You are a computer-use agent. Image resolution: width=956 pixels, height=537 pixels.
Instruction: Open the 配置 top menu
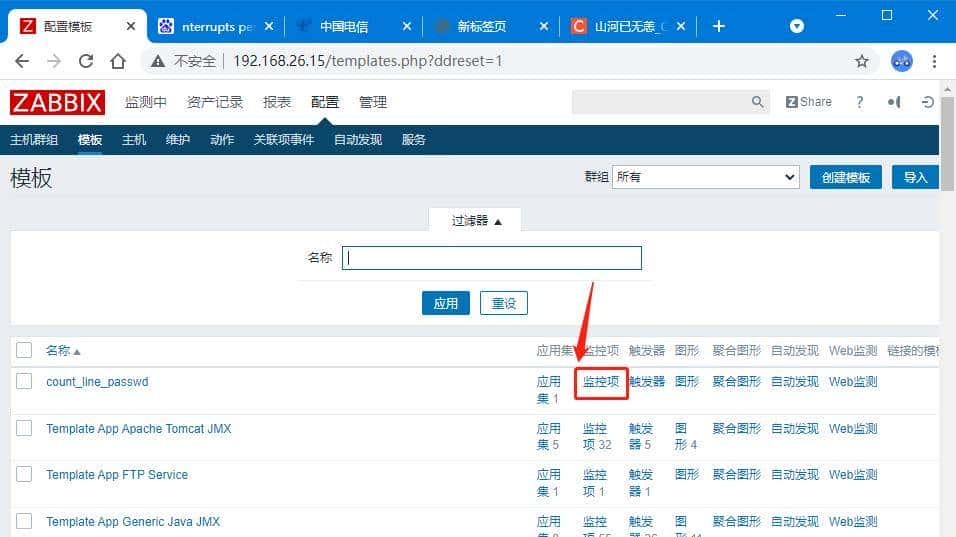(324, 102)
